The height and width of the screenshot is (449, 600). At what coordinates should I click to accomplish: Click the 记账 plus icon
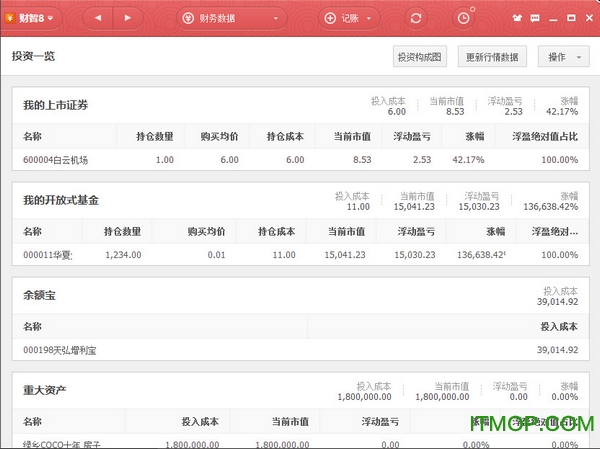[x=330, y=18]
